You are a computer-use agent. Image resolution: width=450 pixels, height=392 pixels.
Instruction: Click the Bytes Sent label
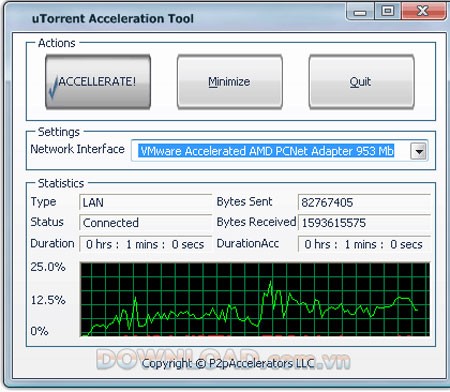coord(244,202)
